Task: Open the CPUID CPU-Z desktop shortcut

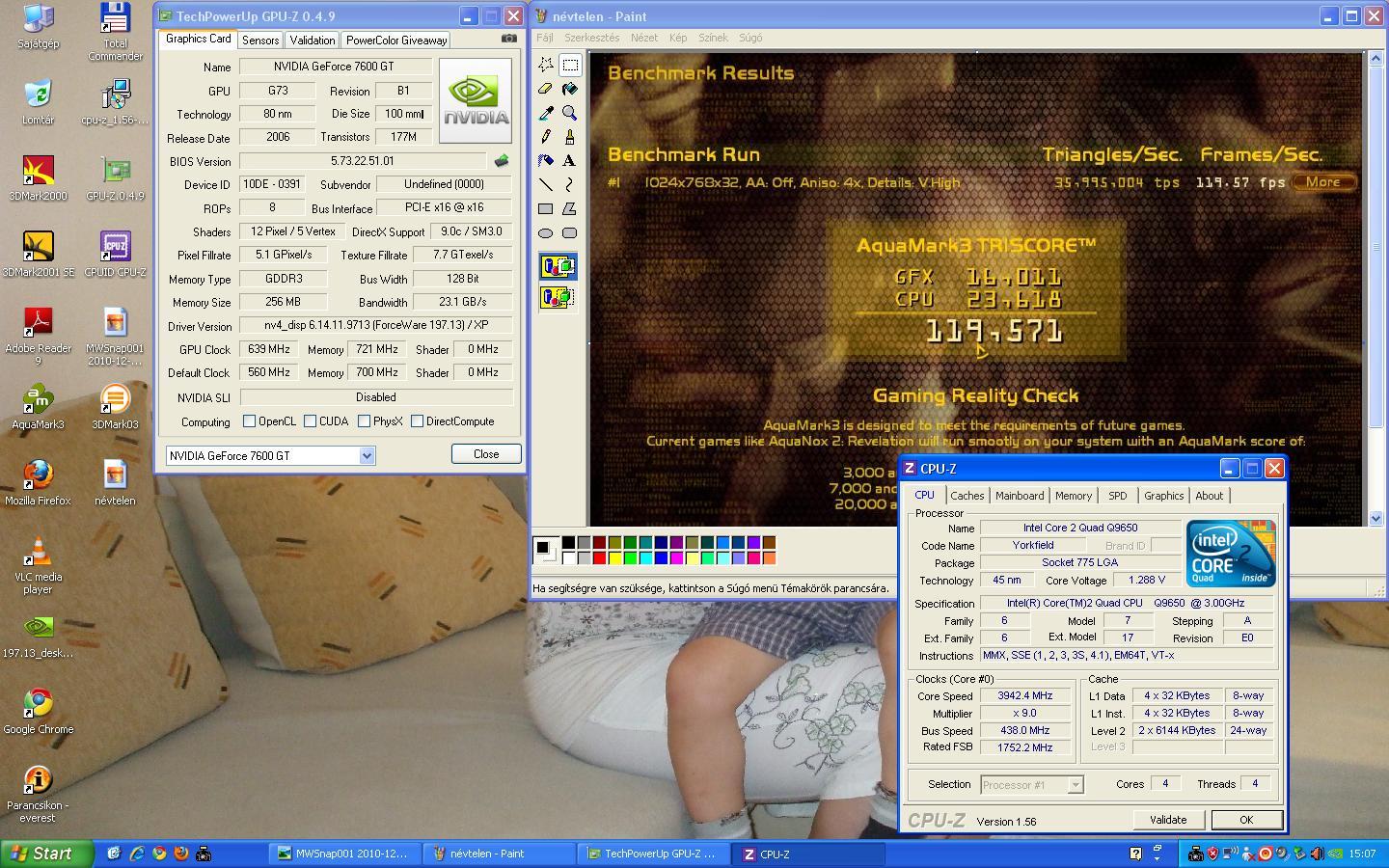Action: 115,255
